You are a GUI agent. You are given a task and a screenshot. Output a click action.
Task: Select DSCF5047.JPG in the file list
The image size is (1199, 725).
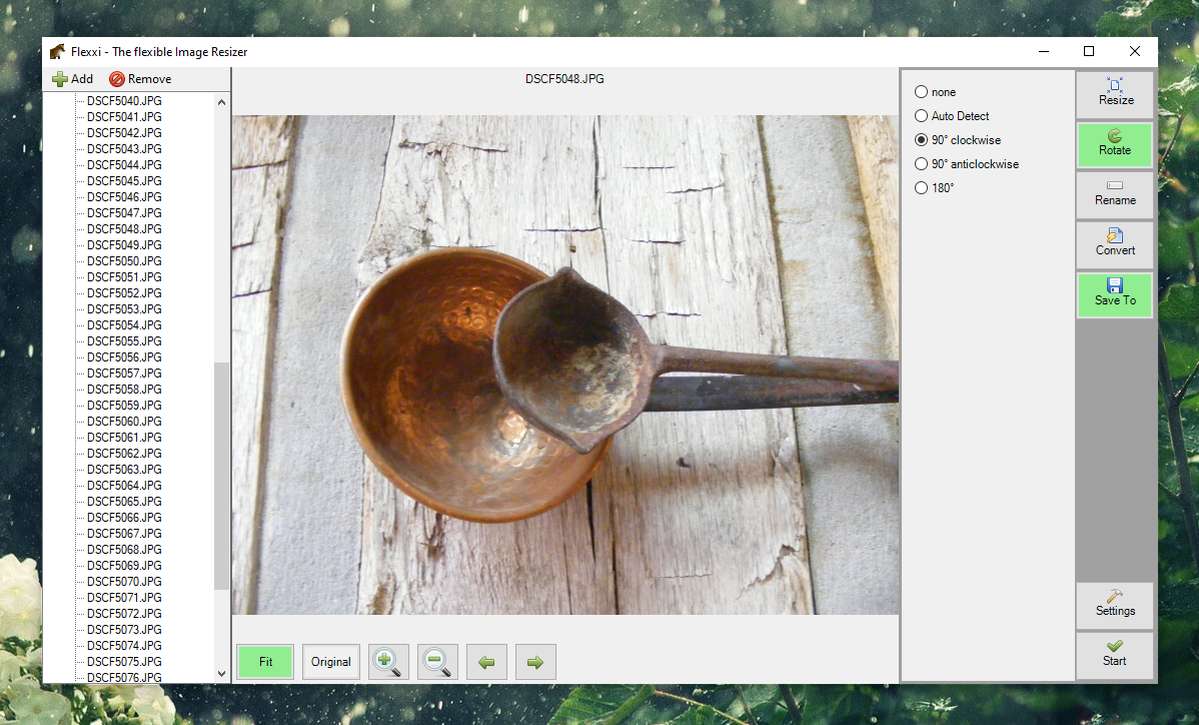tap(124, 213)
